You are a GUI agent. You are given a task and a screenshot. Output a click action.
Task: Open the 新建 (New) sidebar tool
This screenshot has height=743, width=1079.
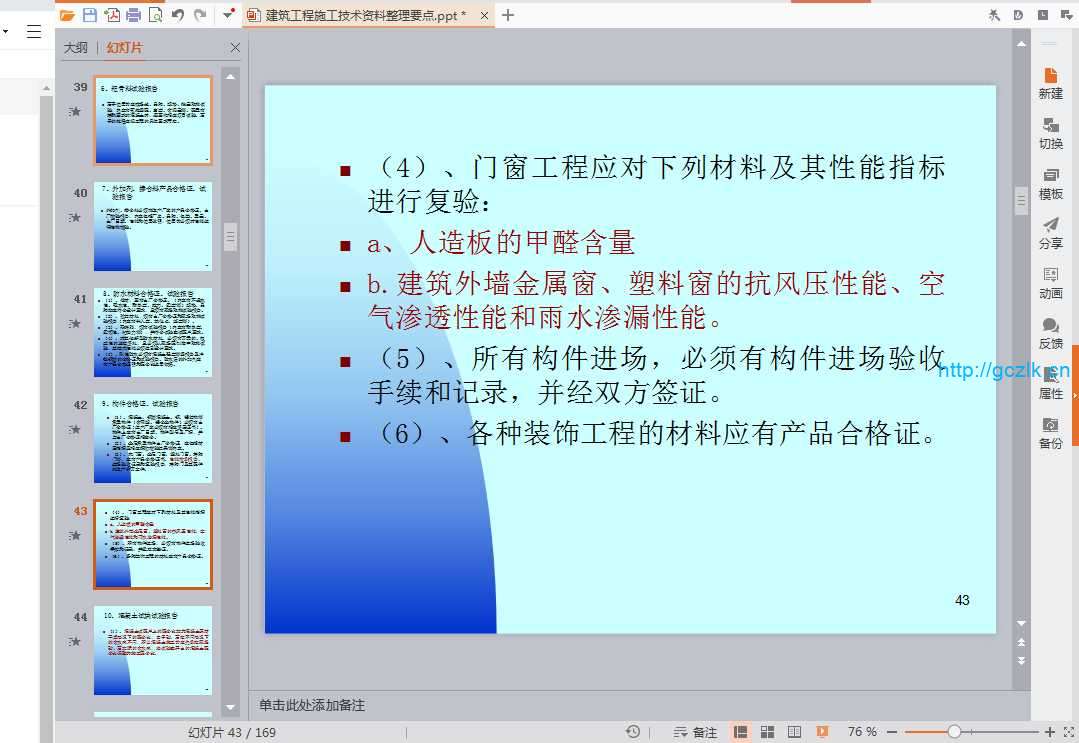1050,83
